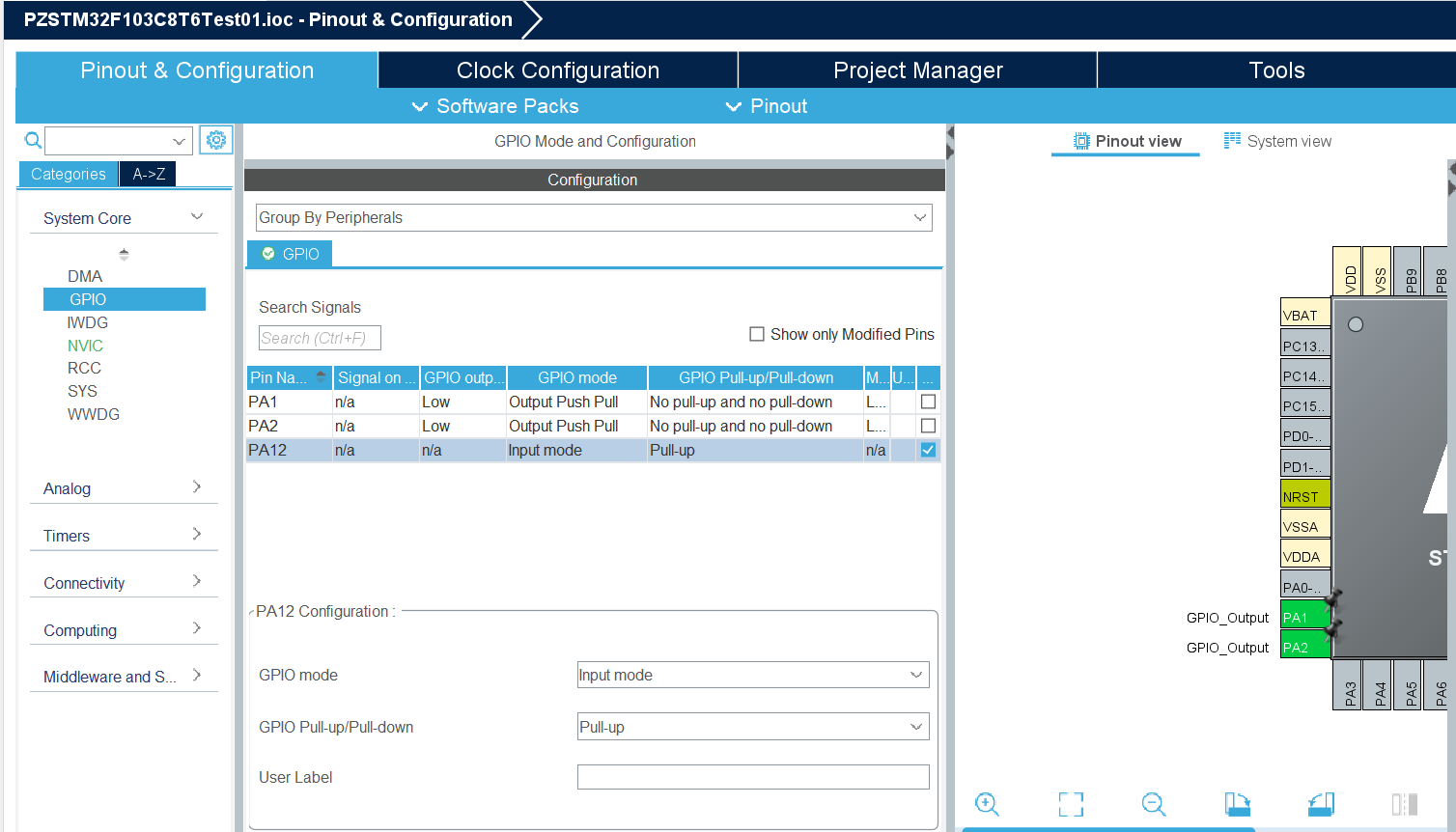Viewport: 1456px width, 832px height.
Task: Select the PA12 table row
Action: click(x=593, y=450)
